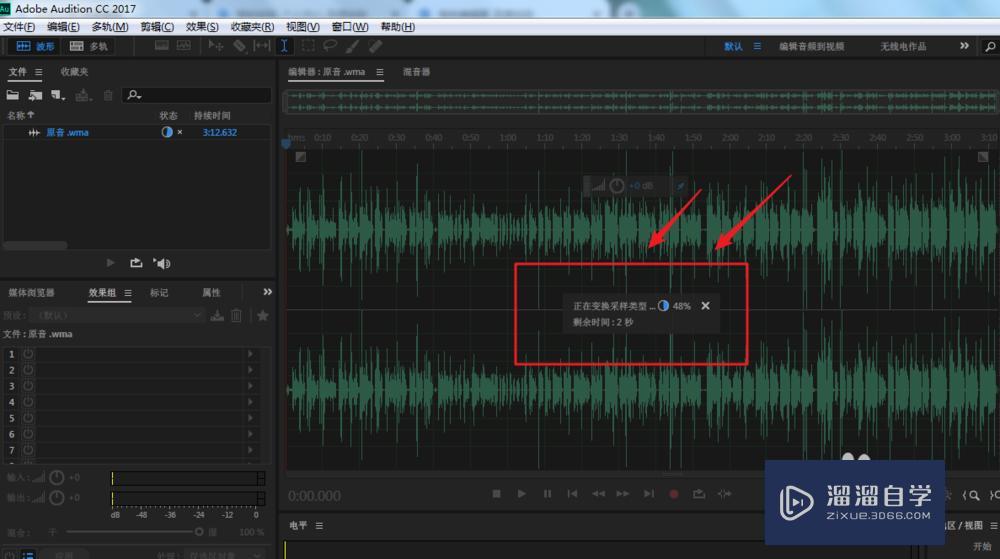Switch to the 媒体浏览器 tab
Screen dimensions: 1000x559
(x=31, y=293)
